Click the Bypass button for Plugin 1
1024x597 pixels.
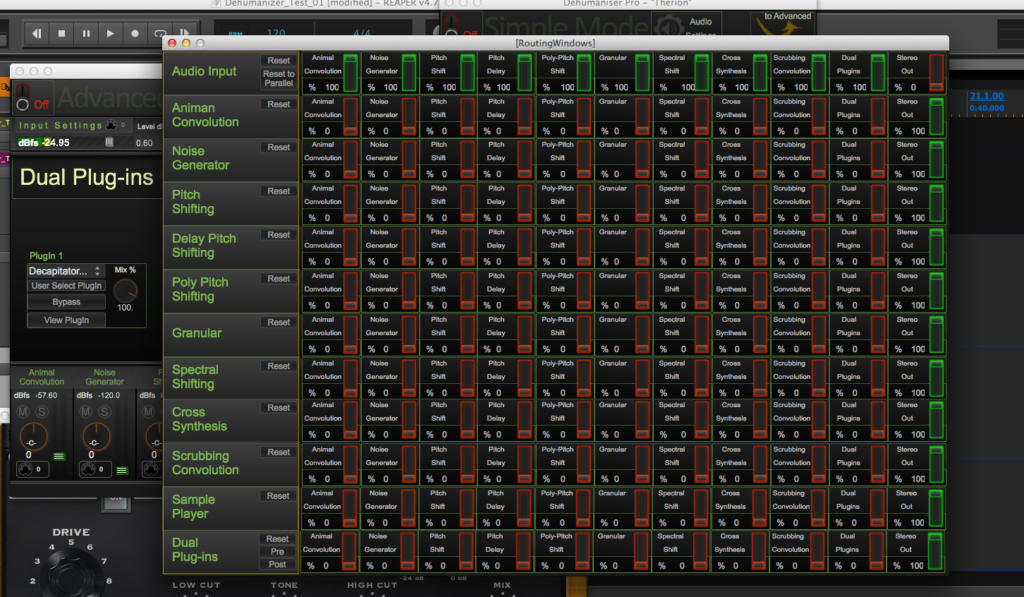(x=66, y=302)
